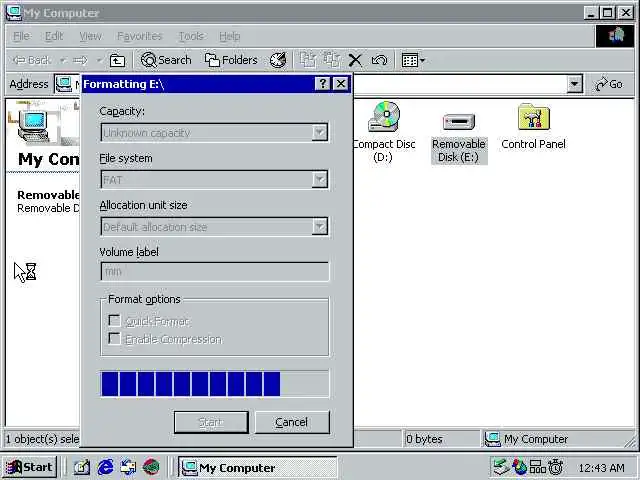This screenshot has height=480, width=640.
Task: Click the Up folder toolbar icon
Action: click(x=118, y=60)
